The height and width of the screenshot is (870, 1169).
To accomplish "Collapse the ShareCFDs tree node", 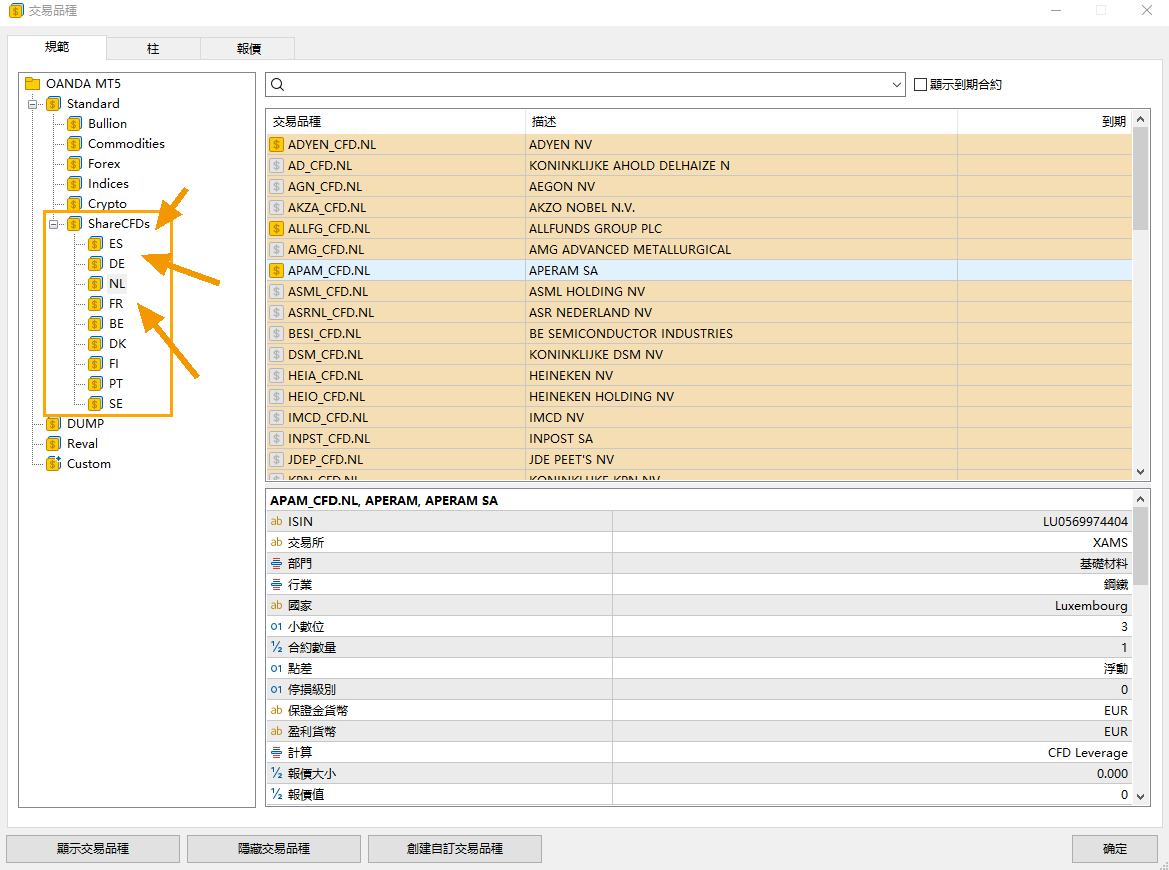I will coord(54,224).
